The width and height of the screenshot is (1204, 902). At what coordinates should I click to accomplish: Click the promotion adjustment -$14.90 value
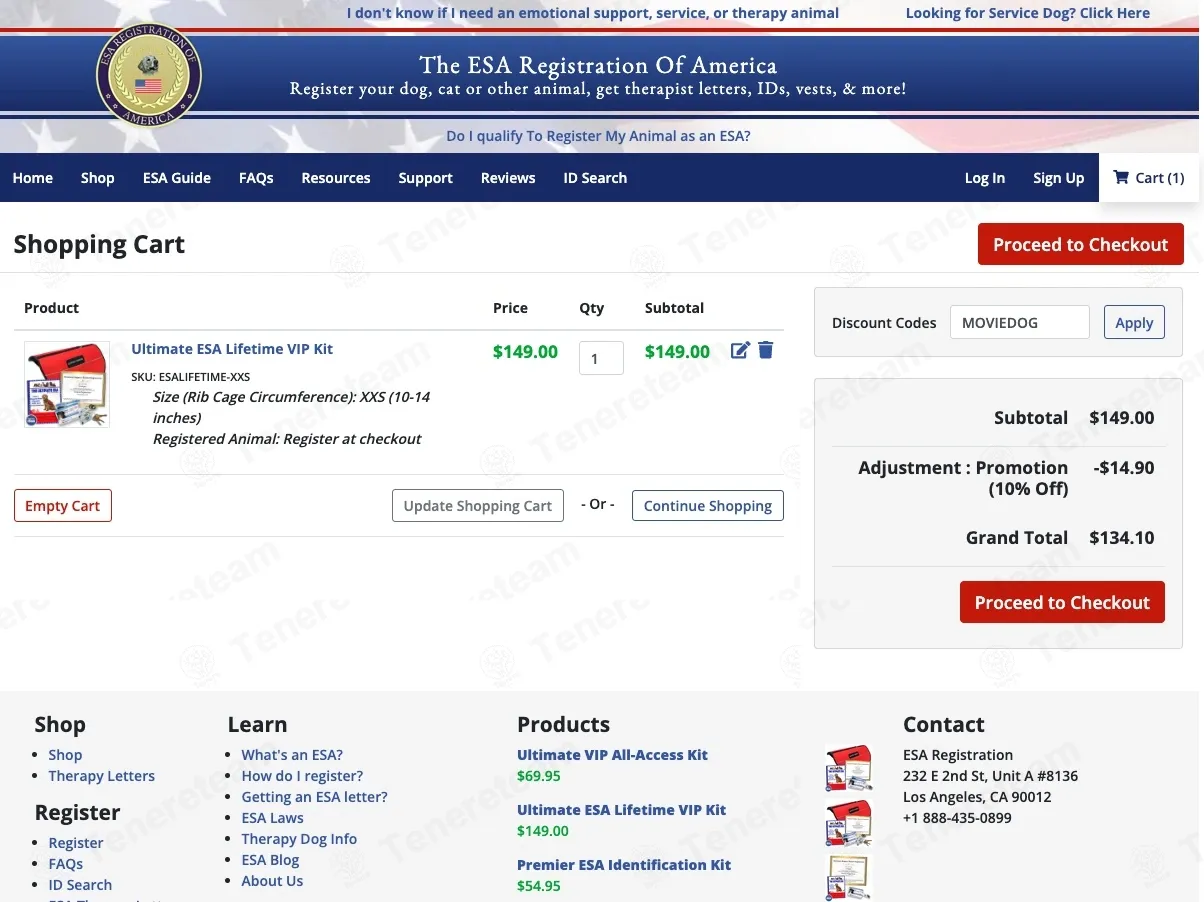1124,468
